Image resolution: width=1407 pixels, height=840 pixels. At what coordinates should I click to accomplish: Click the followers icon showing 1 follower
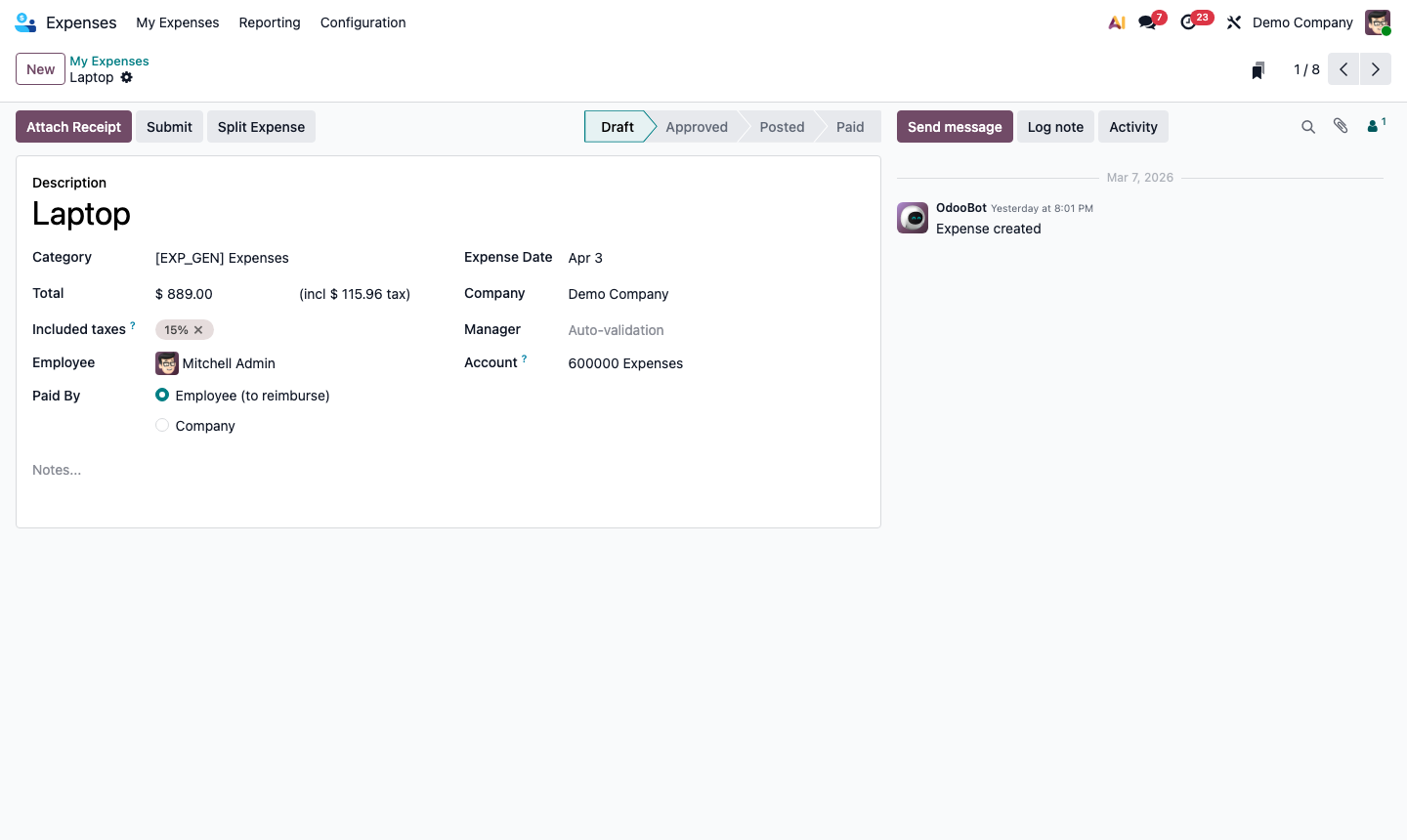tap(1374, 126)
